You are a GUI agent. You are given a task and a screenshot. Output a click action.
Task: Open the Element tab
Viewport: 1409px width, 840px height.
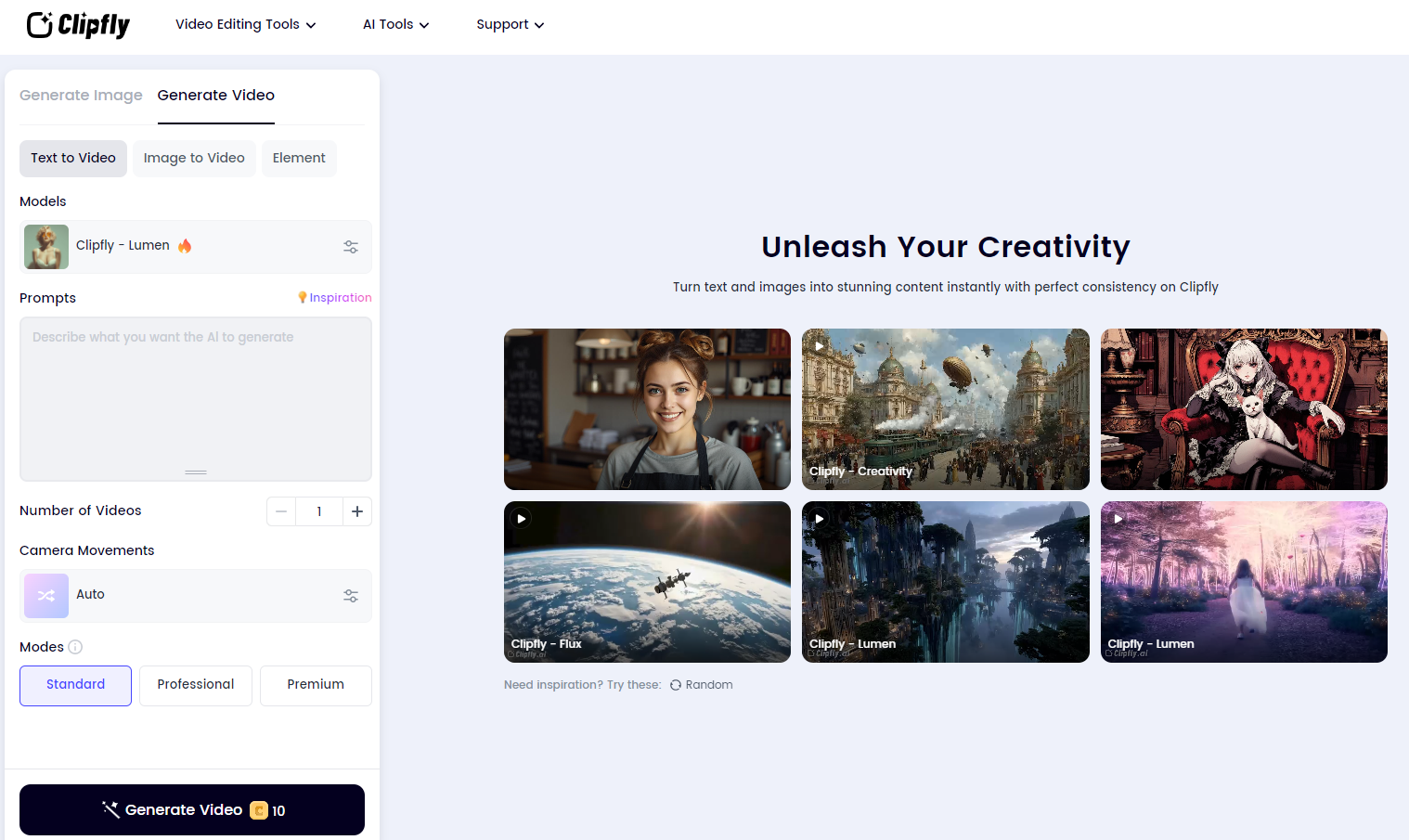click(x=299, y=159)
